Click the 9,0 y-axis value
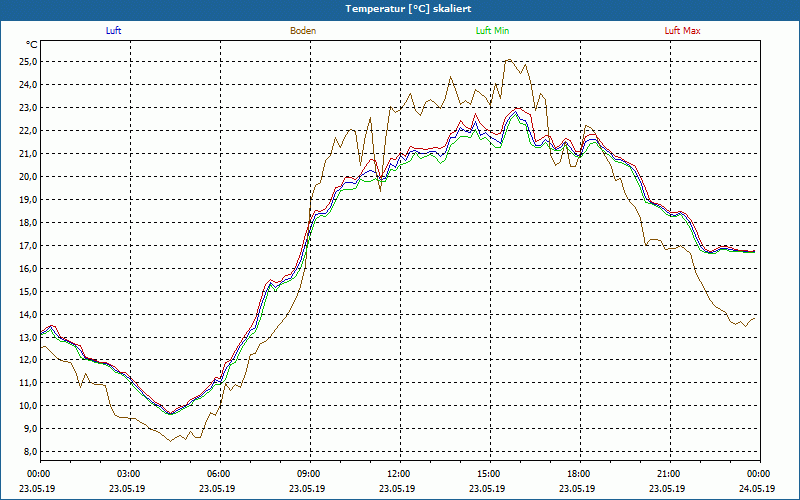This screenshot has height=500, width=800. [31, 429]
